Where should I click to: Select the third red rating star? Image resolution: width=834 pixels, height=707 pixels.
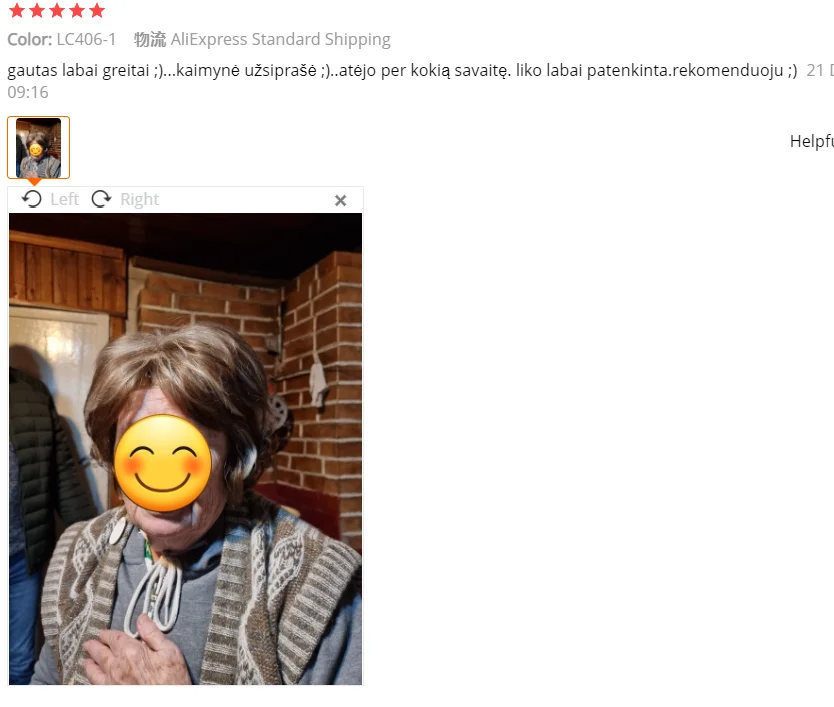[x=57, y=10]
